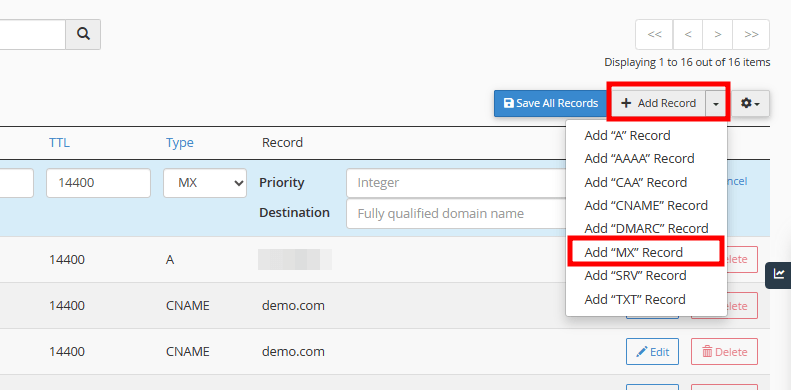The width and height of the screenshot is (791, 390).
Task: Open the MX record type dropdown
Action: tap(205, 183)
